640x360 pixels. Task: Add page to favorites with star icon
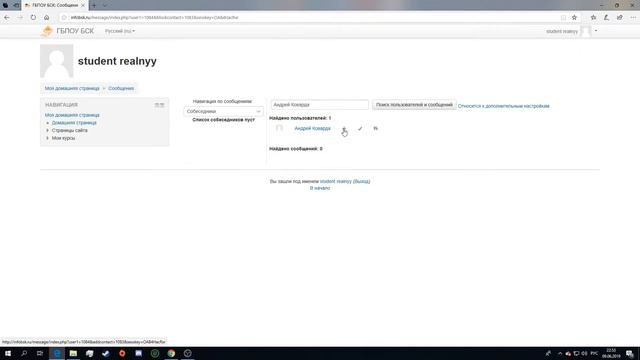(574, 18)
